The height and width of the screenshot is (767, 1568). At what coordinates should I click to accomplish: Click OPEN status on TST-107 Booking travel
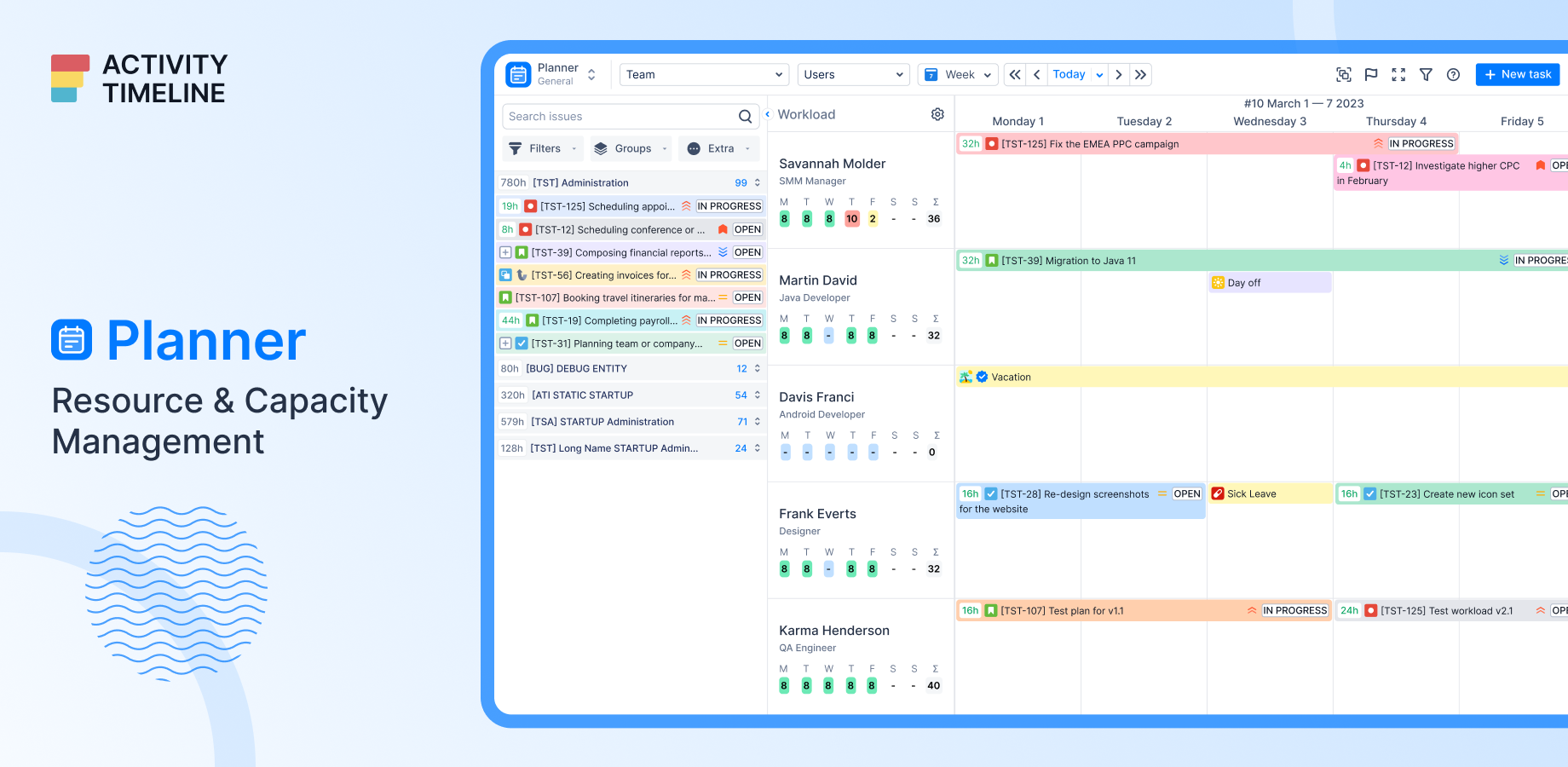click(747, 297)
